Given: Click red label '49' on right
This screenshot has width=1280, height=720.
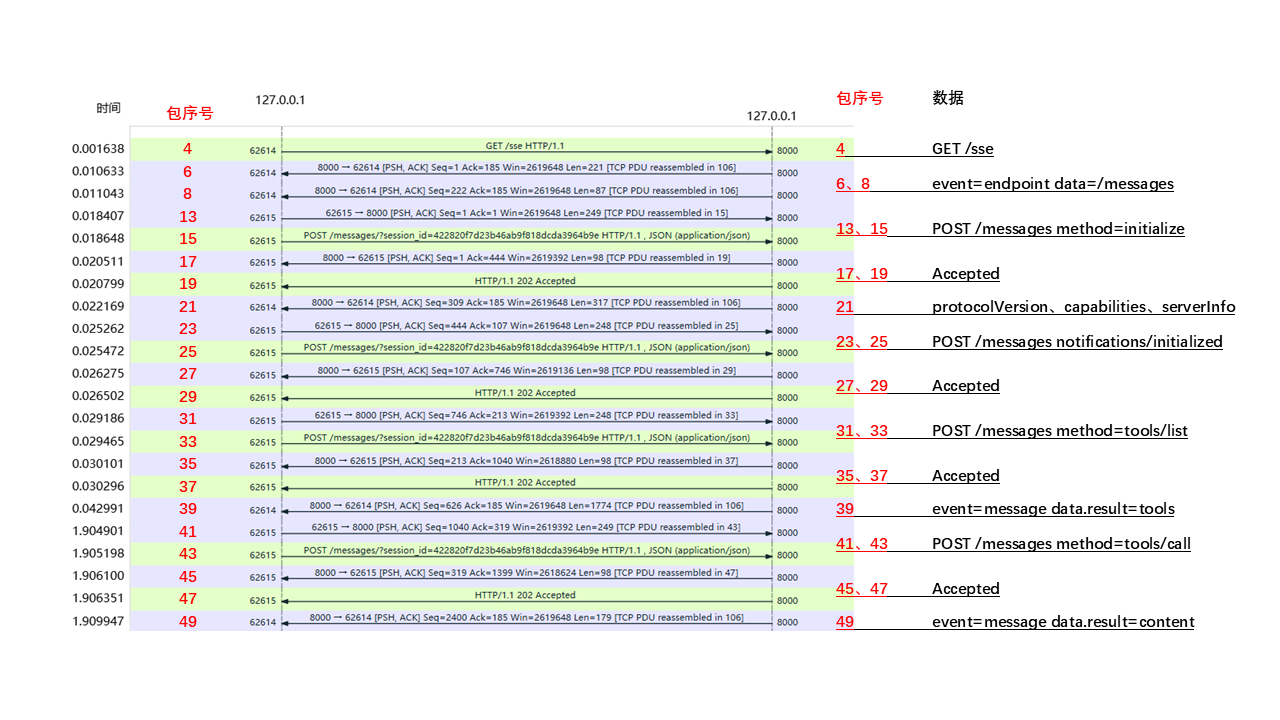Looking at the screenshot, I should [x=845, y=622].
